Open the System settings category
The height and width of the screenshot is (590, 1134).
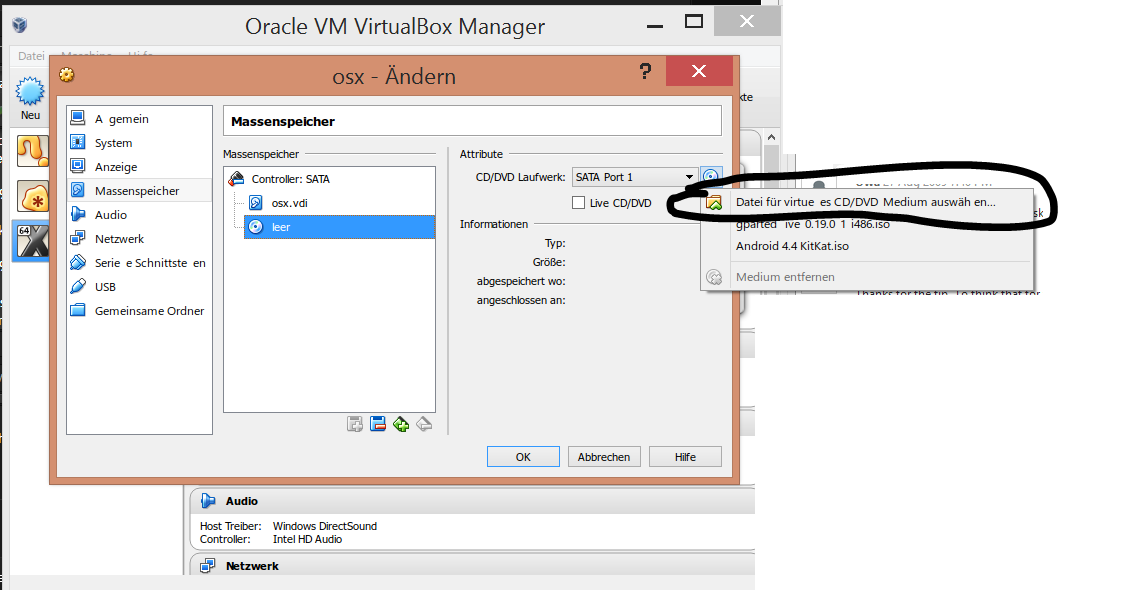click(x=139, y=142)
